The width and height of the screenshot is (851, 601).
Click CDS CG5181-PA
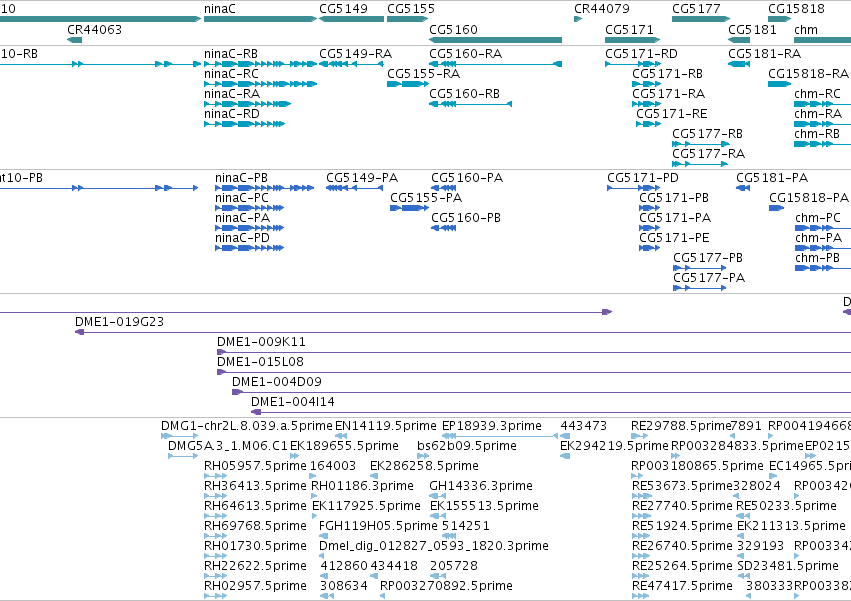(743, 188)
